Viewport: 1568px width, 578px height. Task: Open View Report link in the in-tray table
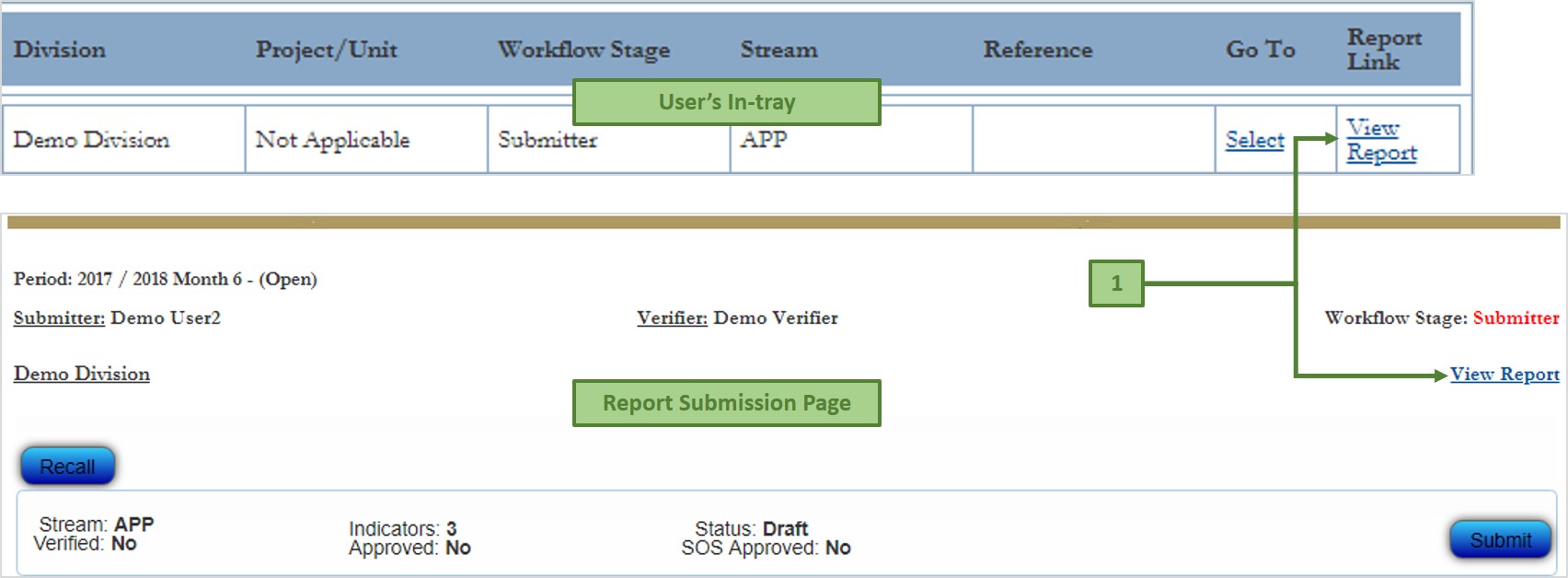click(x=1380, y=141)
